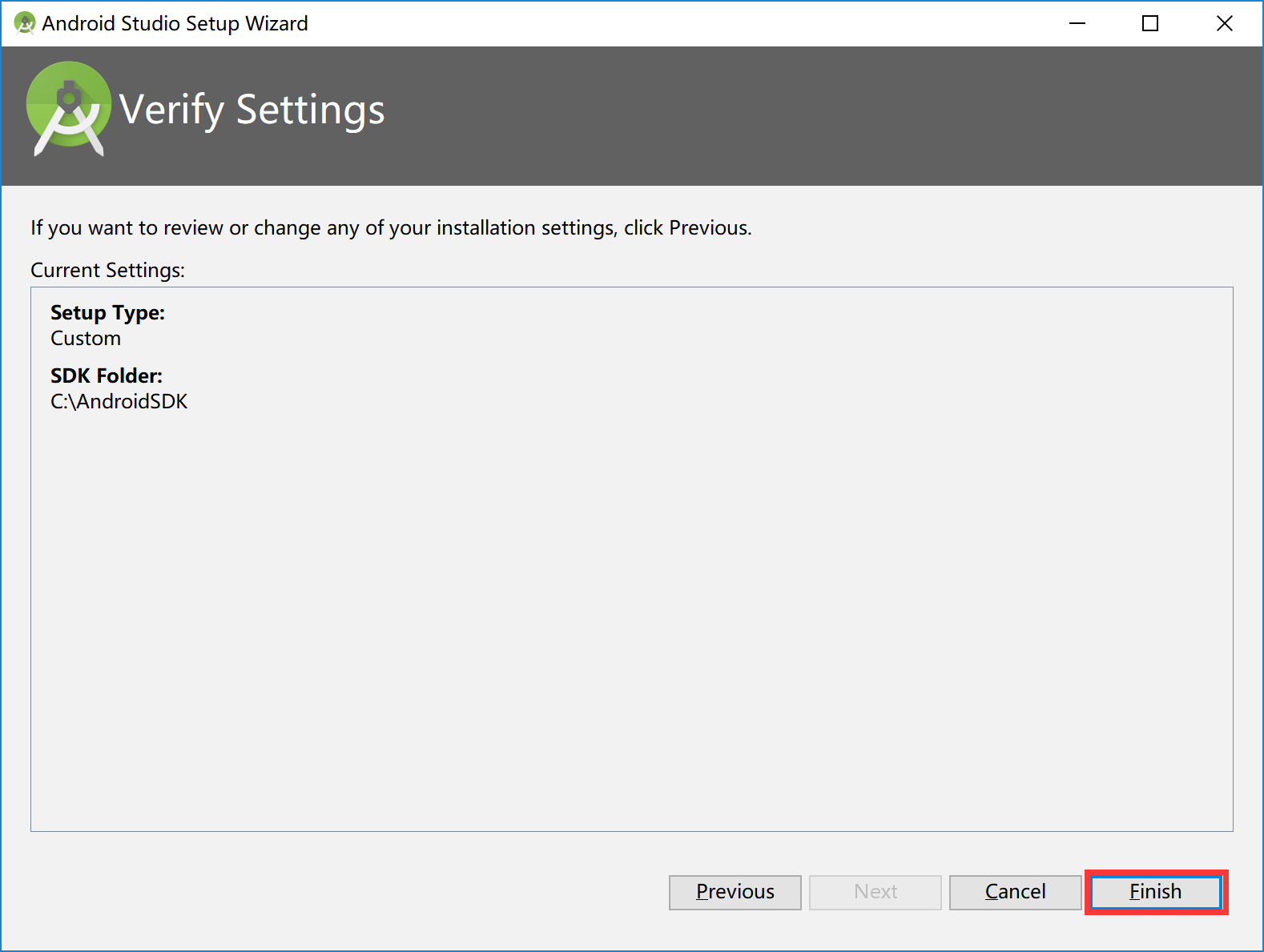
Task: Click the installation settings instruction sentence
Action: coord(391,227)
